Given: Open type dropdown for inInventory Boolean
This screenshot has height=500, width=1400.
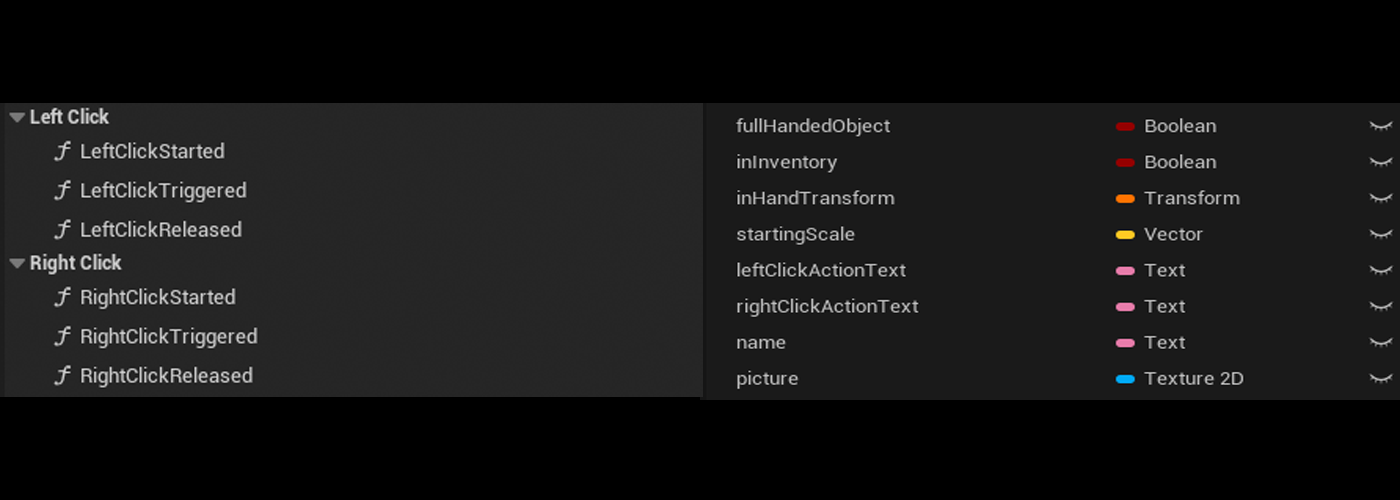Looking at the screenshot, I should (x=1180, y=163).
